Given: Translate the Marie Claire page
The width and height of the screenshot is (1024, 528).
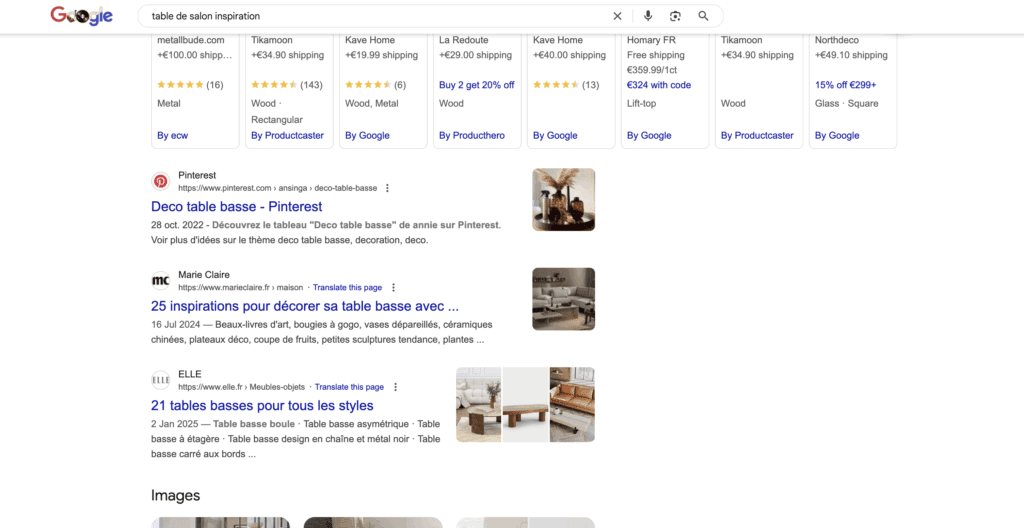Looking at the screenshot, I should tap(347, 288).
